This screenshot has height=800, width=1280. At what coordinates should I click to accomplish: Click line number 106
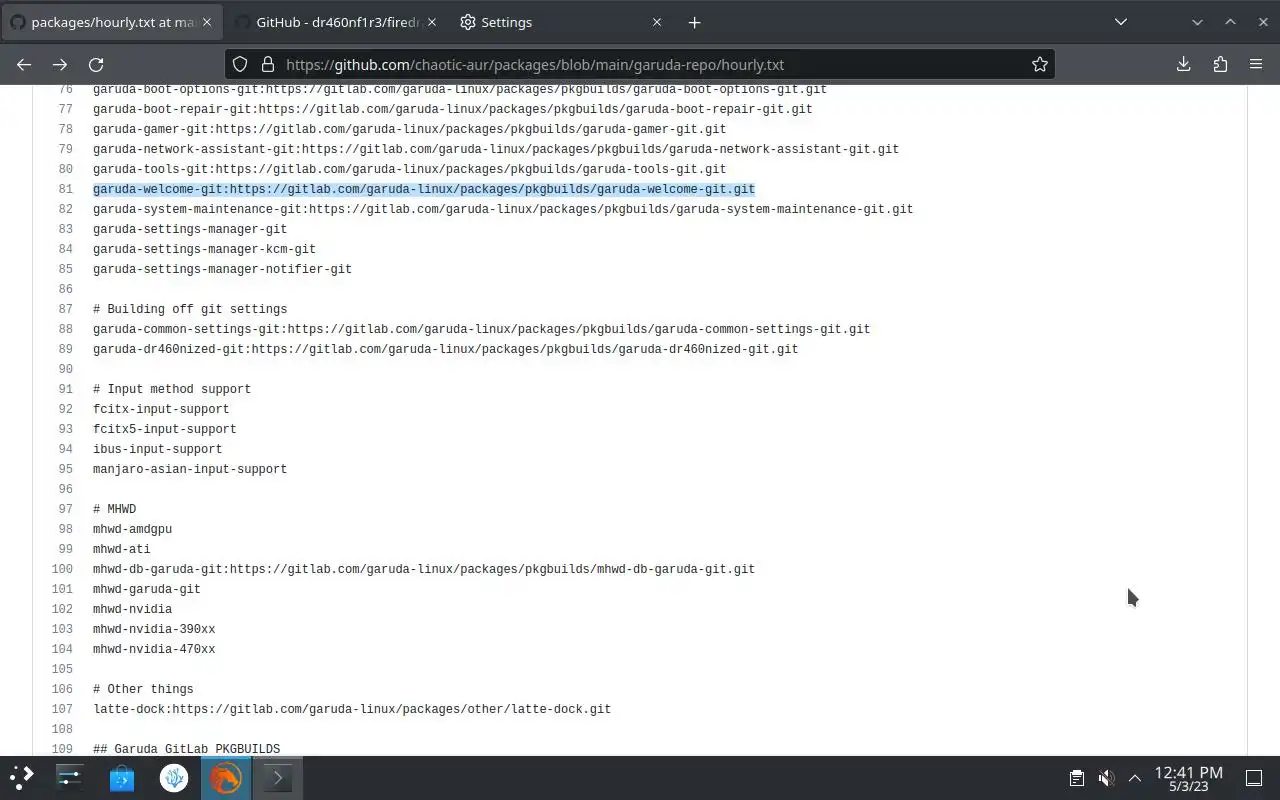(62, 689)
